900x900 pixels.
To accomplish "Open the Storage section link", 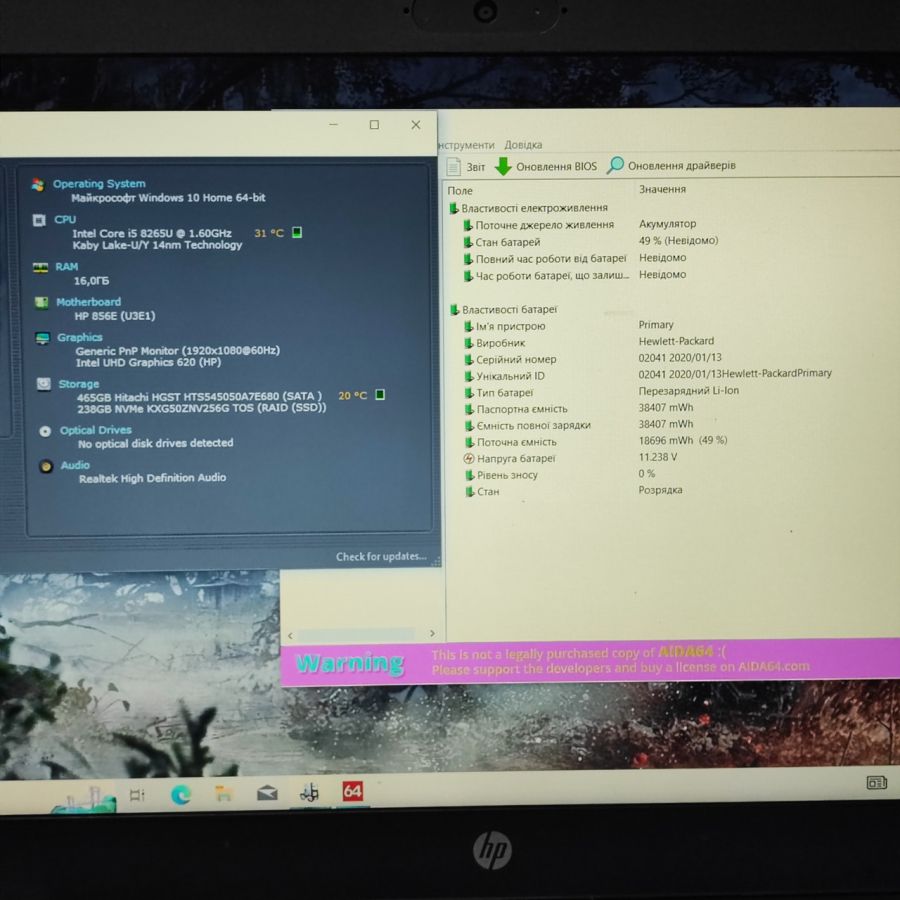I will (79, 384).
